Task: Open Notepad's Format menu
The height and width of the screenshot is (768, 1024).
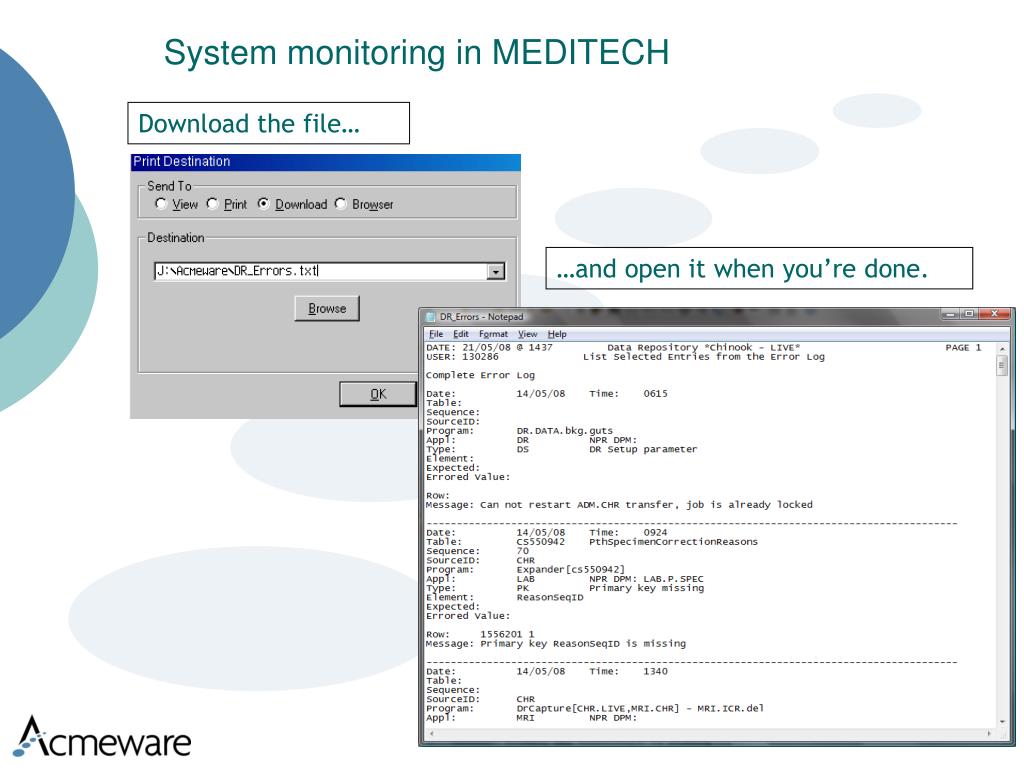Action: coord(493,334)
